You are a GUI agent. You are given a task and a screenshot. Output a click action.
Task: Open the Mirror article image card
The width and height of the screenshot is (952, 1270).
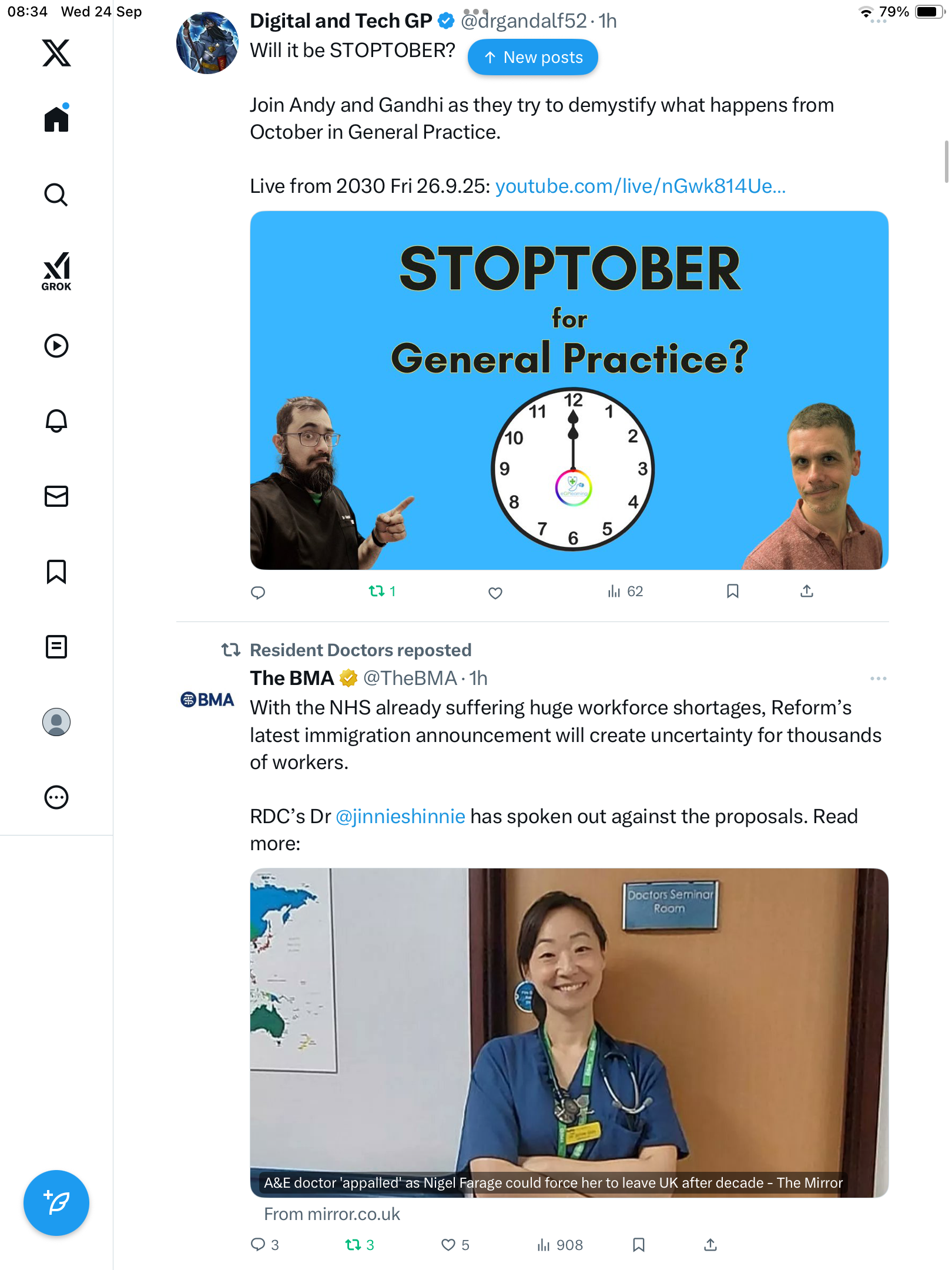(569, 1032)
